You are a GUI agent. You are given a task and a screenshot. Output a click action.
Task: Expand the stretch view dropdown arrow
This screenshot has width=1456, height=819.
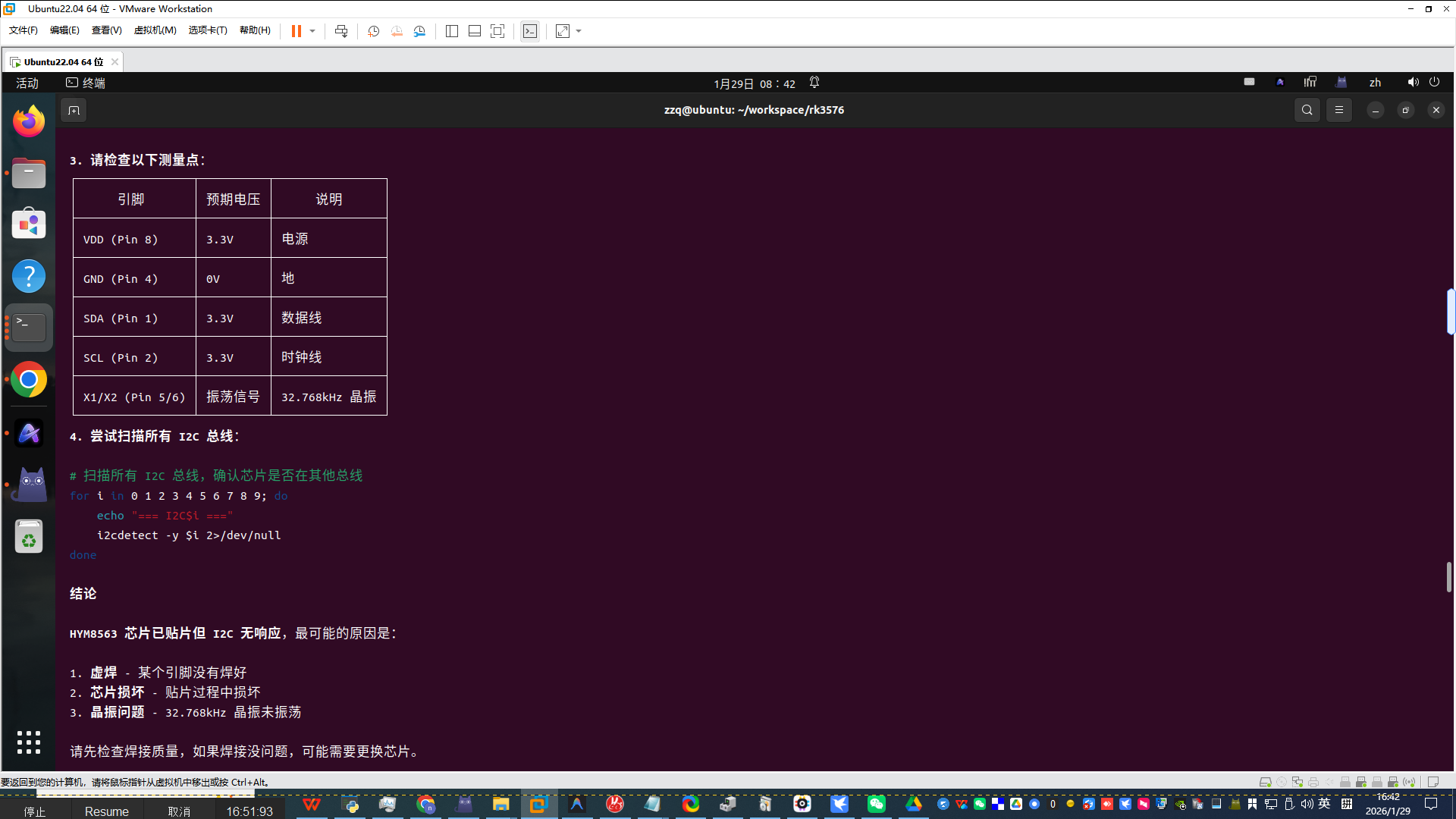point(579,31)
